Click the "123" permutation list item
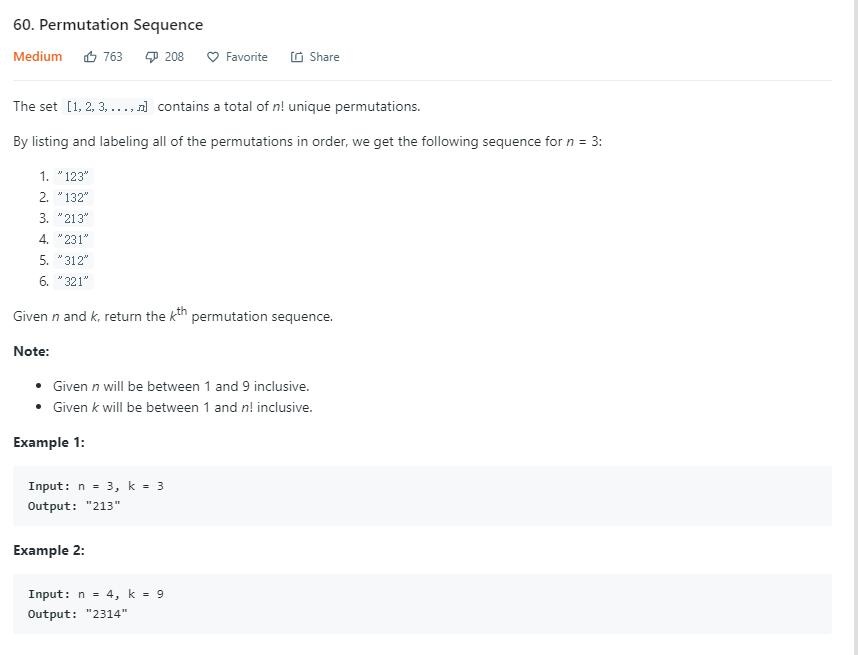The height and width of the screenshot is (655, 858). [73, 177]
